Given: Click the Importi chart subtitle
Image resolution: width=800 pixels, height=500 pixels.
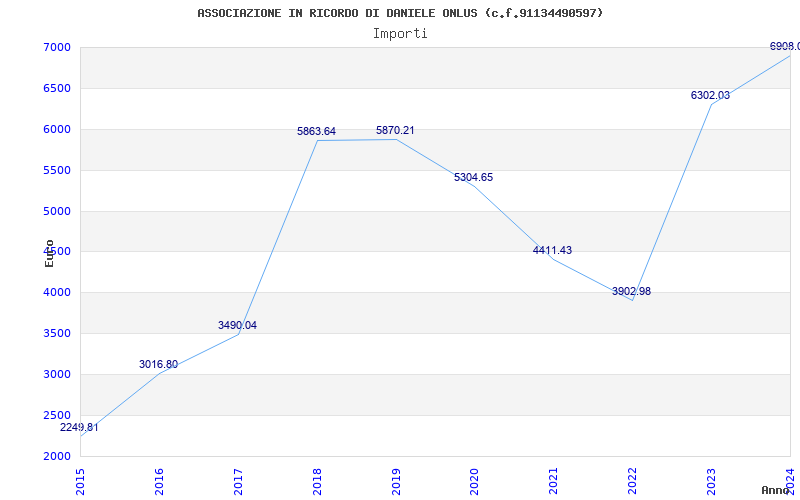Looking at the screenshot, I should 400,34.
